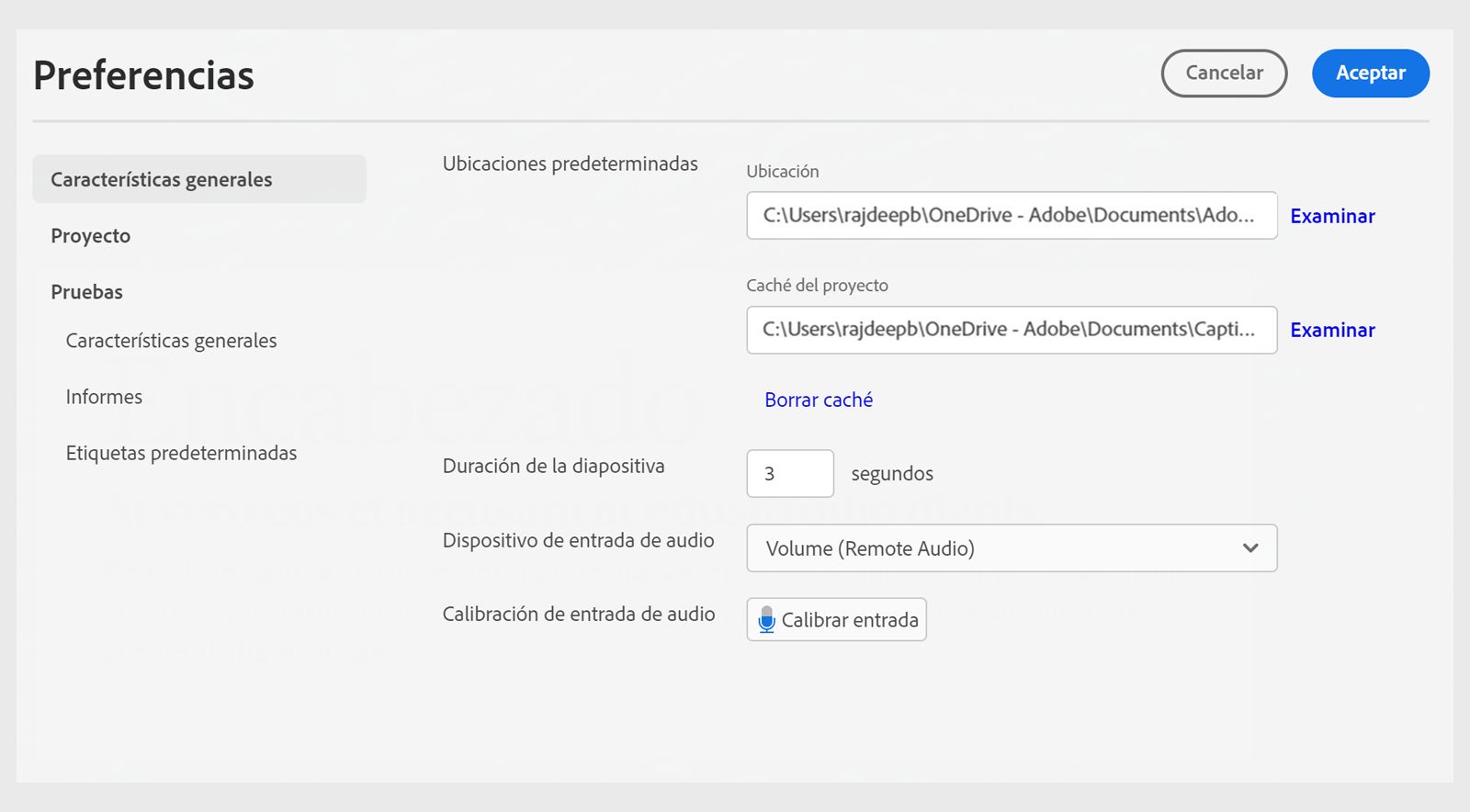Expand the audio input device dropdown chevron
This screenshot has width=1470, height=812.
click(x=1249, y=548)
